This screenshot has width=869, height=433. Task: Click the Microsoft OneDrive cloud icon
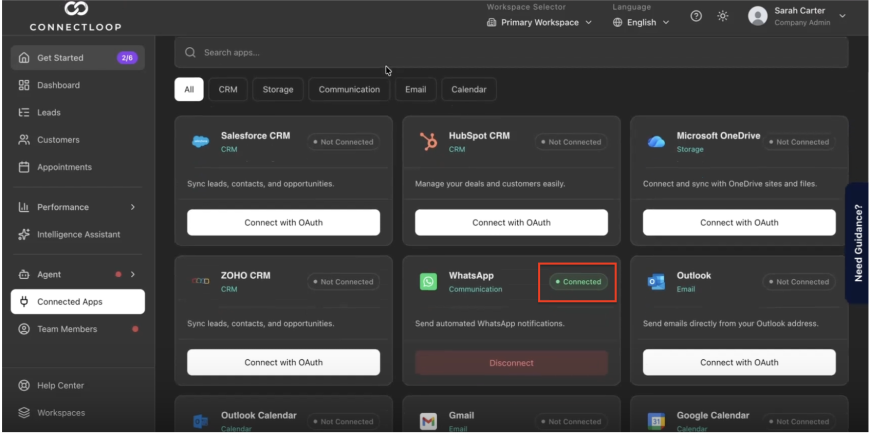point(656,142)
